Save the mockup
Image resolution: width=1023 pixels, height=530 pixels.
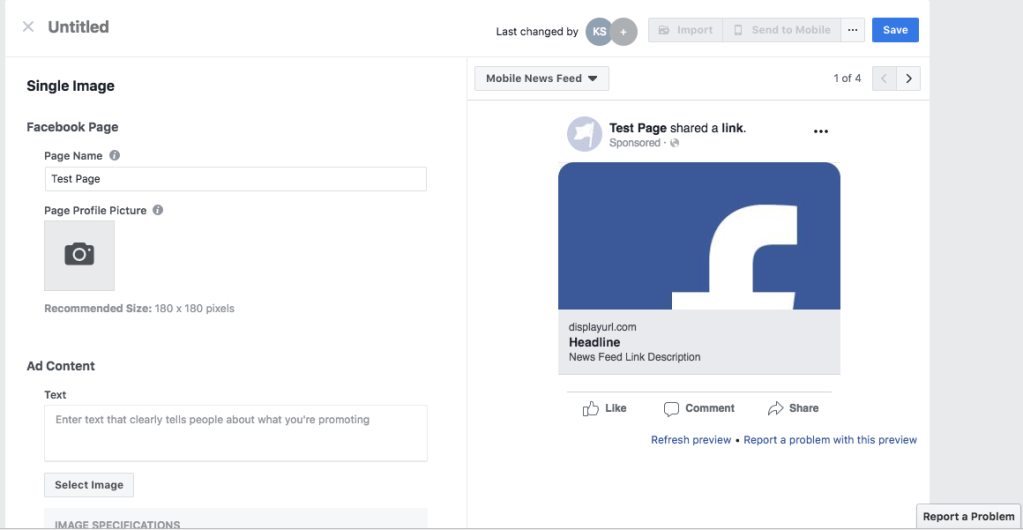pos(895,30)
